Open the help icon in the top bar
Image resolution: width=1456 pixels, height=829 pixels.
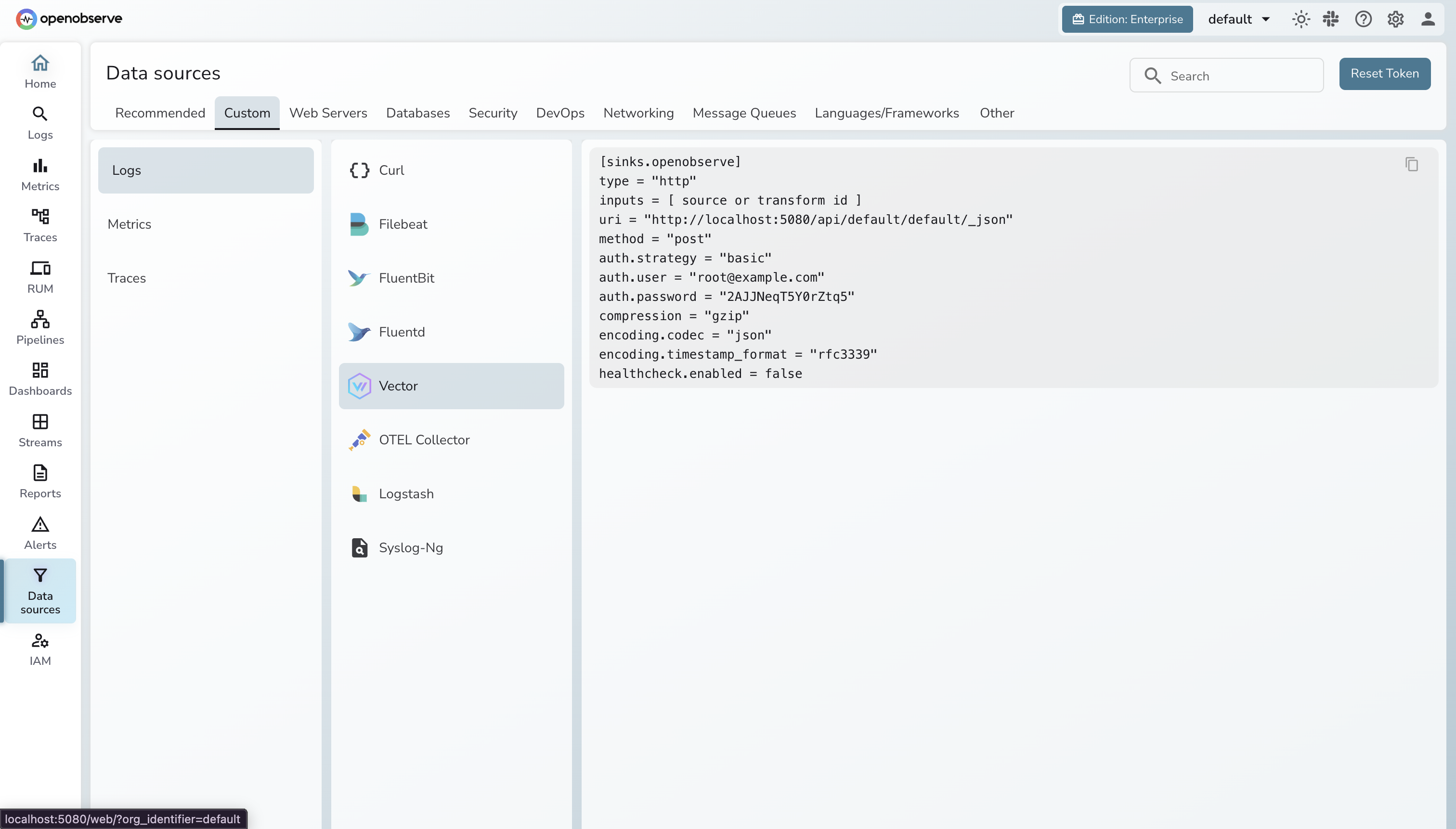point(1363,19)
